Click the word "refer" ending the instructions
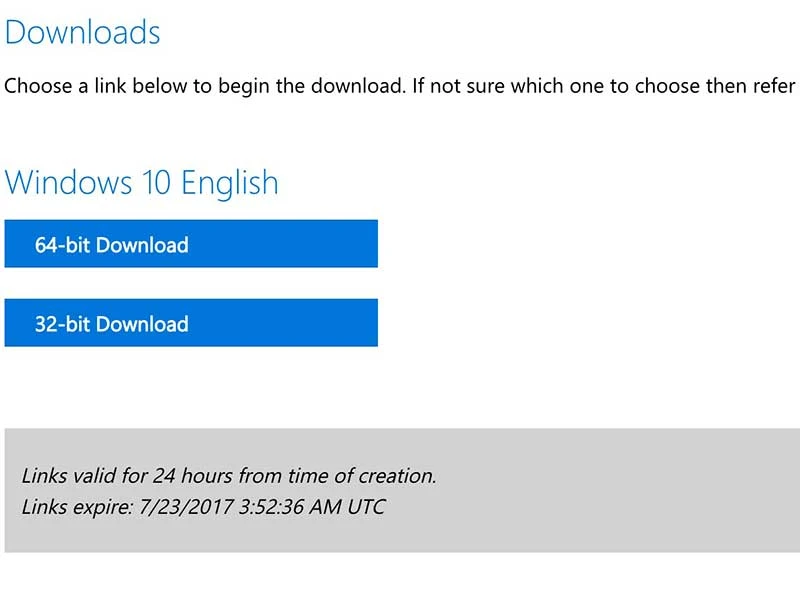 [774, 85]
